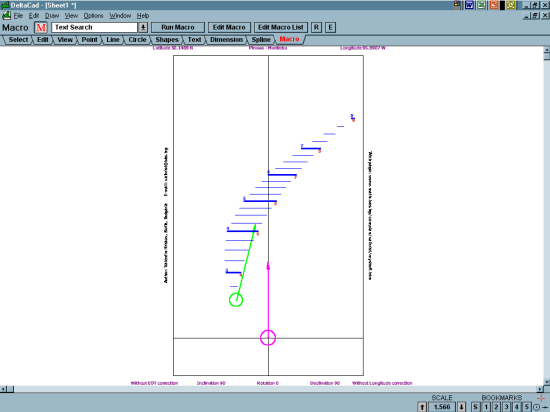
Task: Switch to the Line tab
Action: point(113,40)
